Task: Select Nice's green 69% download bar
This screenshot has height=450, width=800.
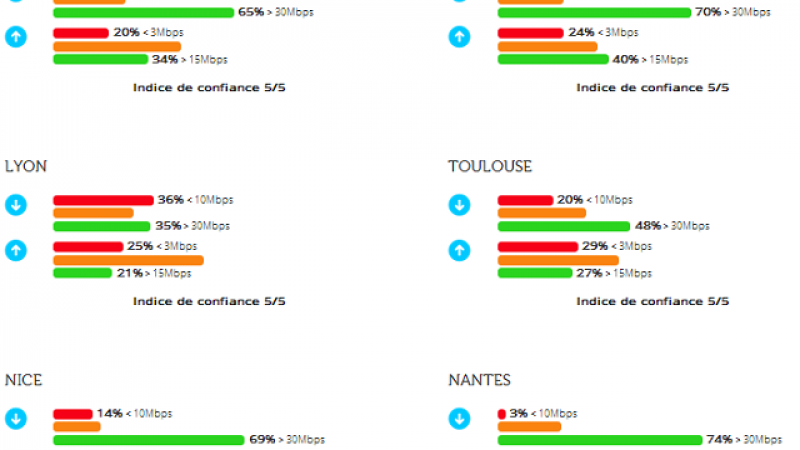Action: click(148, 440)
